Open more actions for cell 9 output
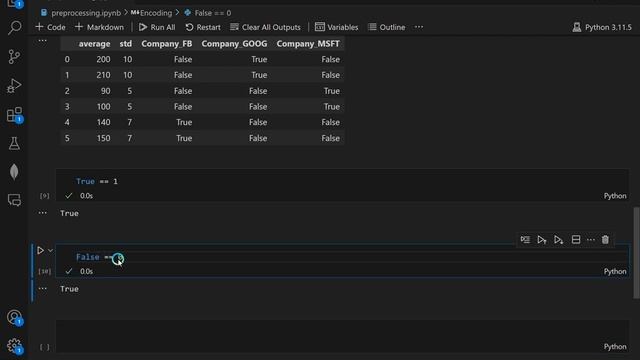This screenshot has height=360, width=640. tap(42, 213)
